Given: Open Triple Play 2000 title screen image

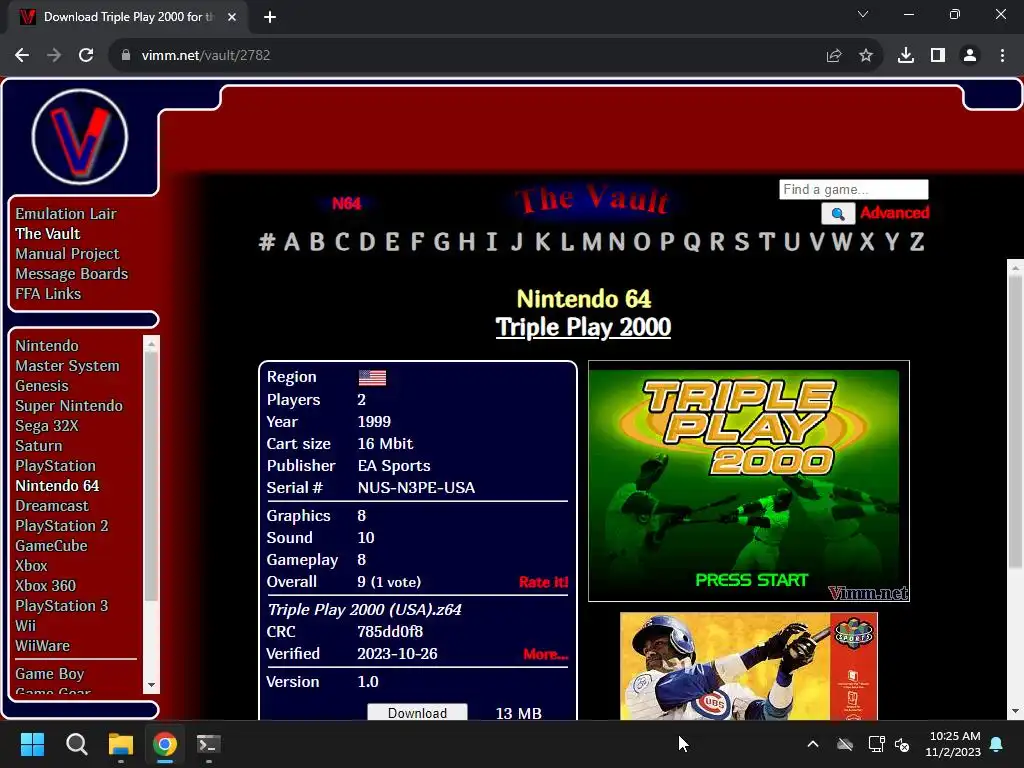Looking at the screenshot, I should tap(749, 481).
